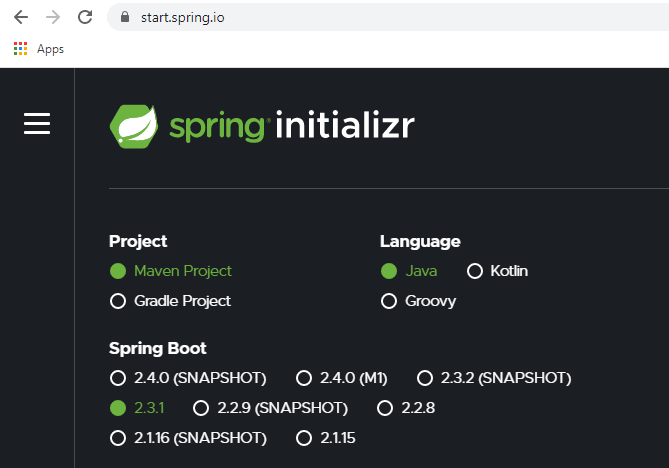Open the Apps bookmark shortcut label
Viewport: 669px width, 468px height.
[x=50, y=49]
